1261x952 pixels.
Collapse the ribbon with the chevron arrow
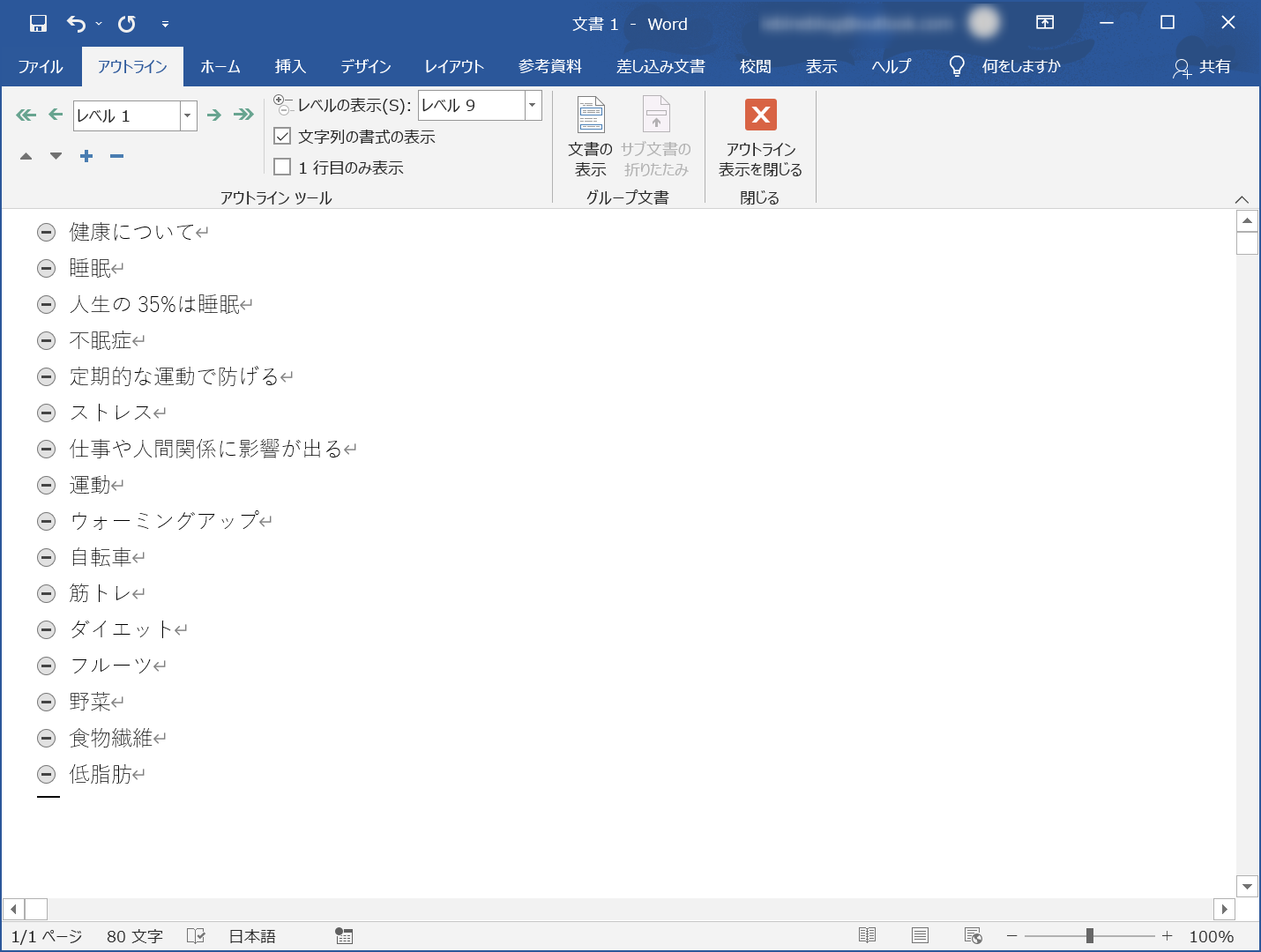(1242, 199)
